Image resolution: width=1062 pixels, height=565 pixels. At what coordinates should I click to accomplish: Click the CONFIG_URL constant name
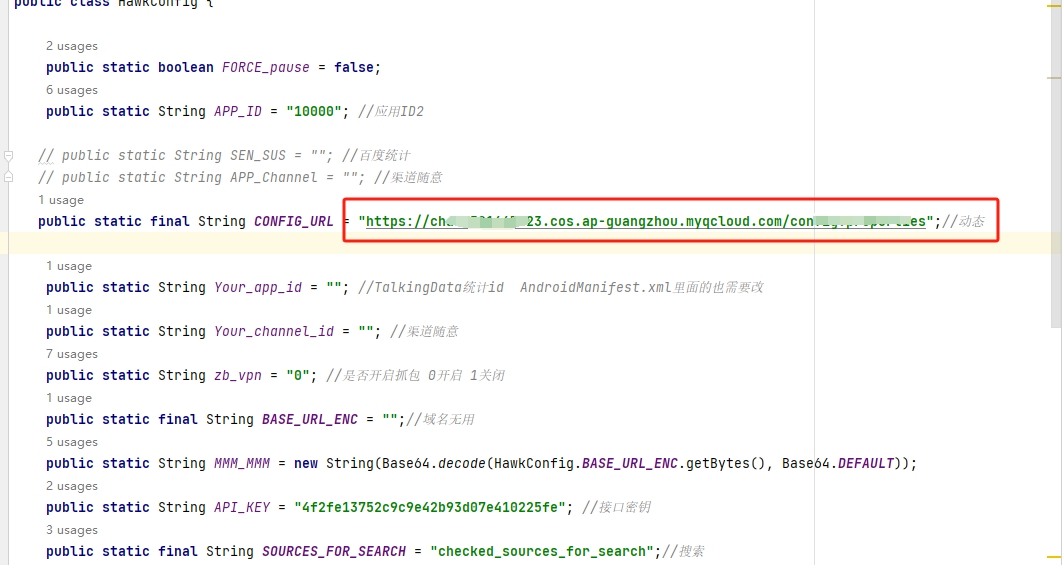point(293,222)
